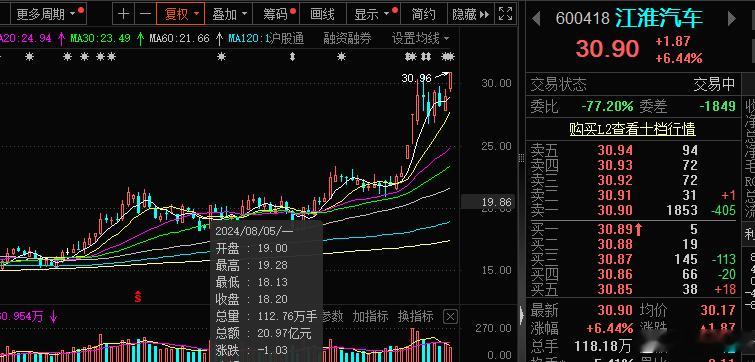
Task: Select 买二 bid price 30.88
Action: pyautogui.click(x=615, y=245)
